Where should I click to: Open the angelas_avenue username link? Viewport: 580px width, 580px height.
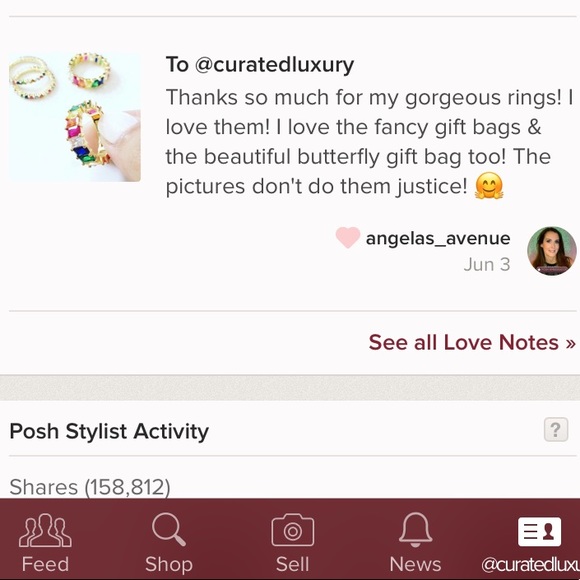438,238
